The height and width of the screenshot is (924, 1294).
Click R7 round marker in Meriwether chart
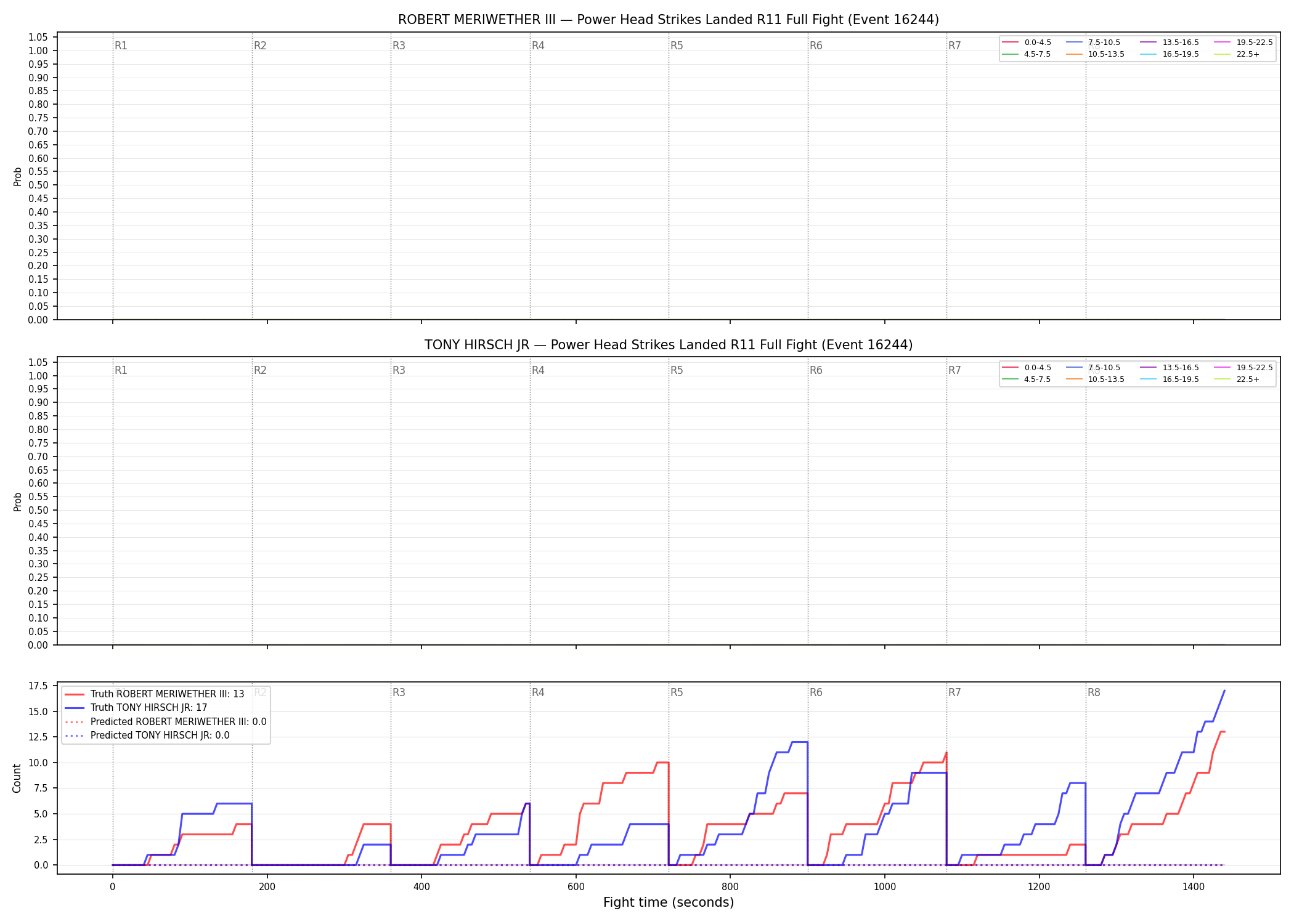point(954,46)
